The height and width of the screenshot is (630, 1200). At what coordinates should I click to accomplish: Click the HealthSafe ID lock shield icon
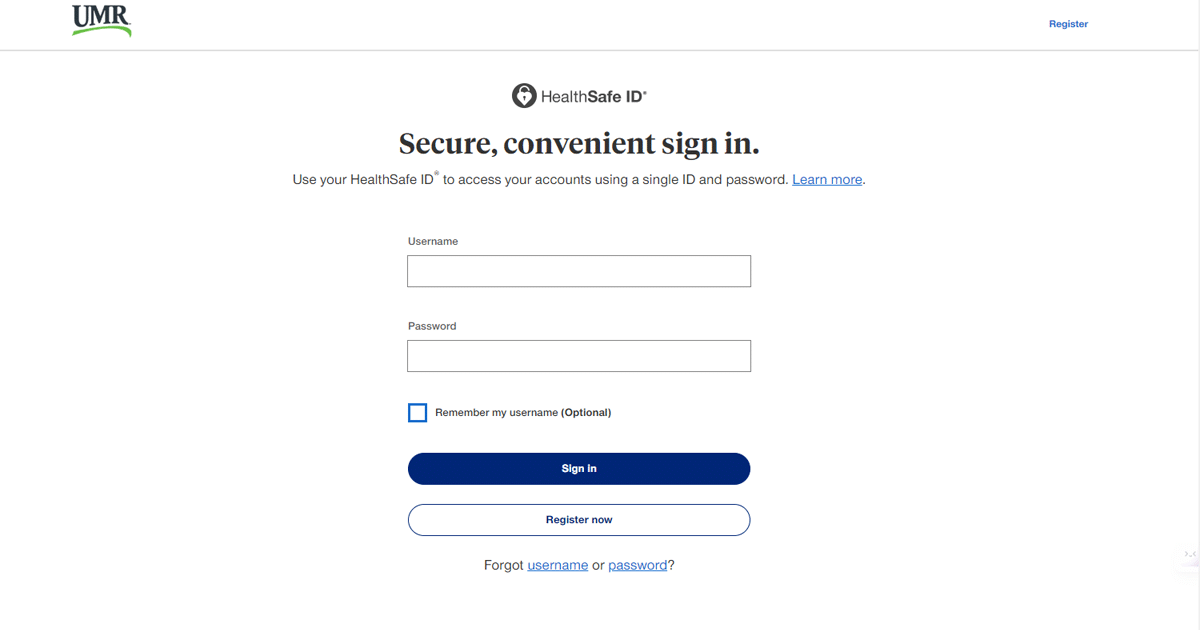(524, 96)
